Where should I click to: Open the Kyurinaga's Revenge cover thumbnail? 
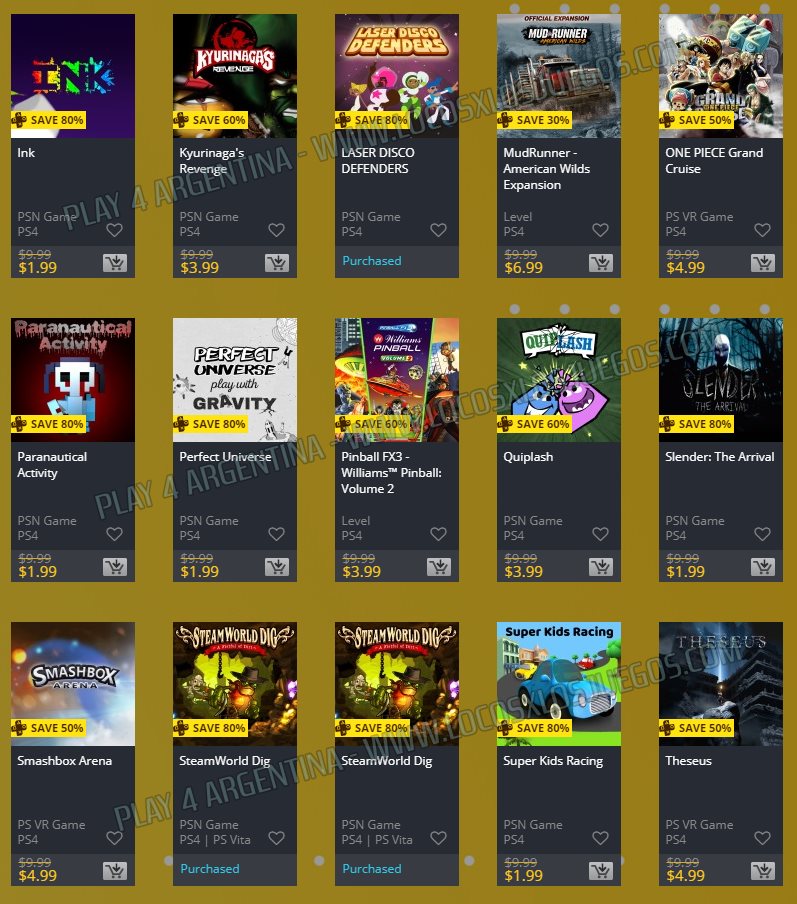click(x=235, y=76)
